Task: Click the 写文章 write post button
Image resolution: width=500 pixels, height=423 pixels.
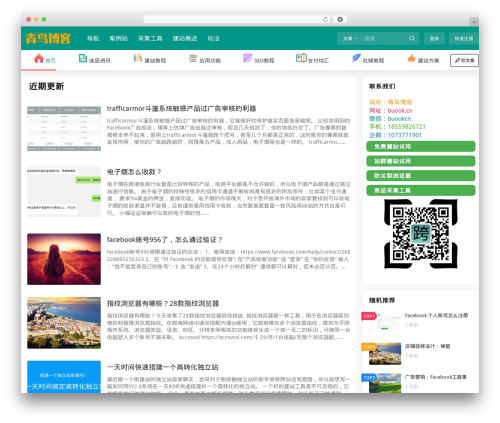Action: click(x=464, y=60)
